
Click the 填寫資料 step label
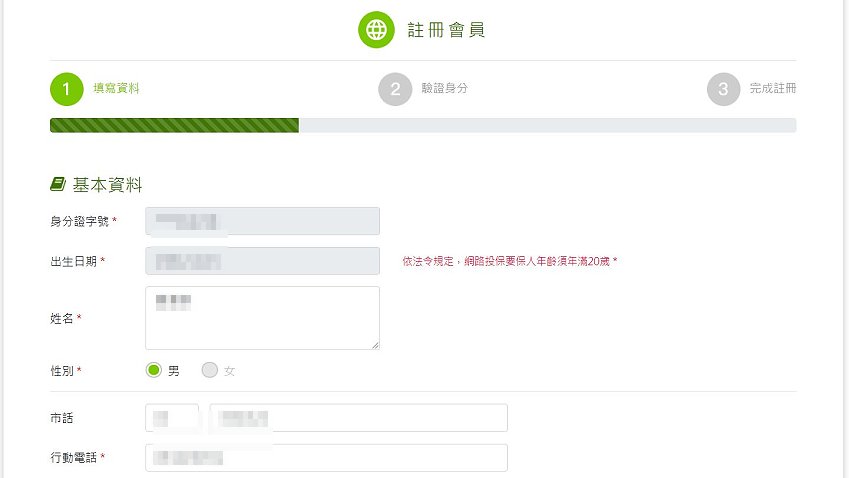point(116,88)
